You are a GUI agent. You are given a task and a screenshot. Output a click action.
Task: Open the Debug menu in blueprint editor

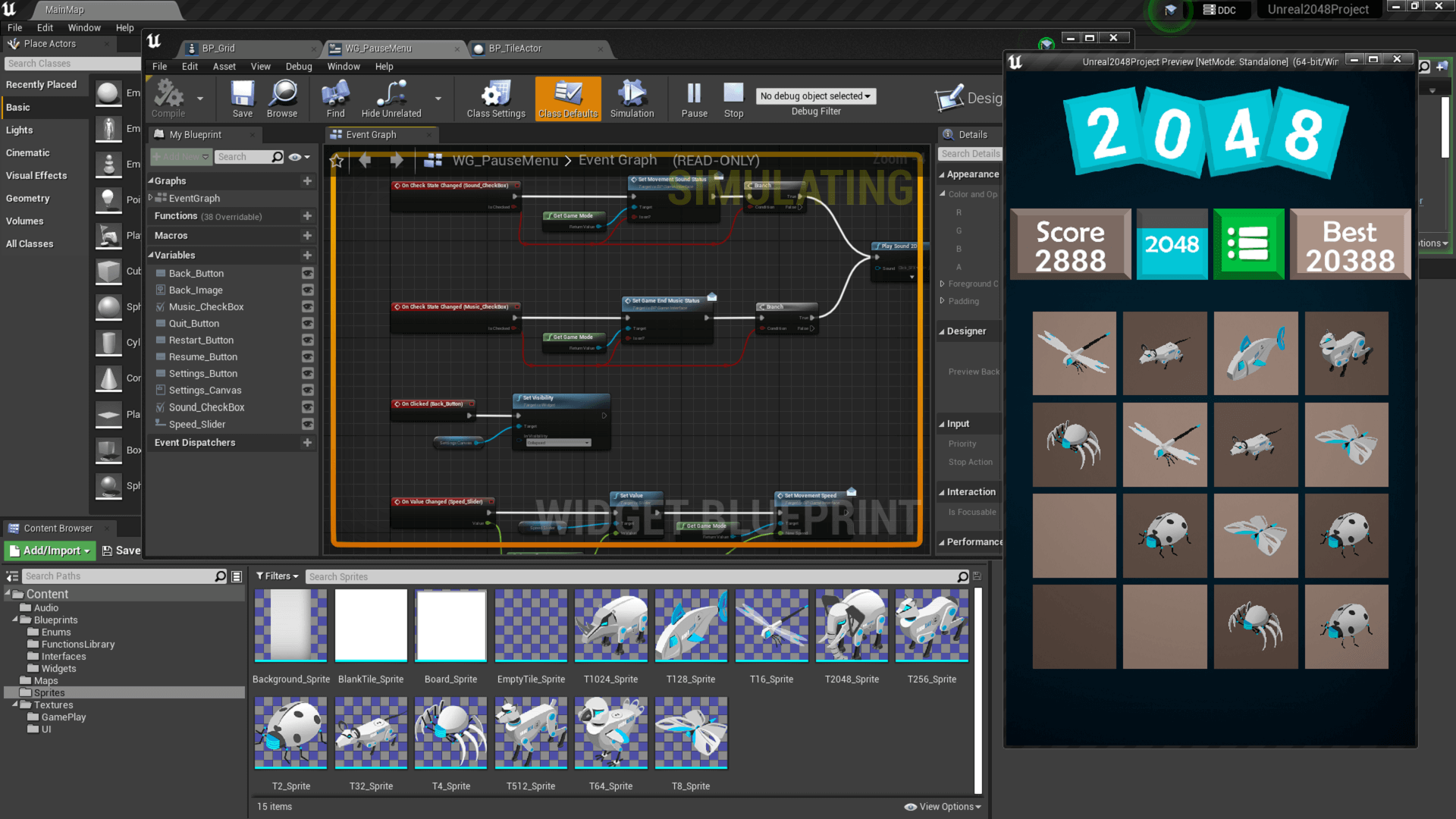[x=299, y=67]
